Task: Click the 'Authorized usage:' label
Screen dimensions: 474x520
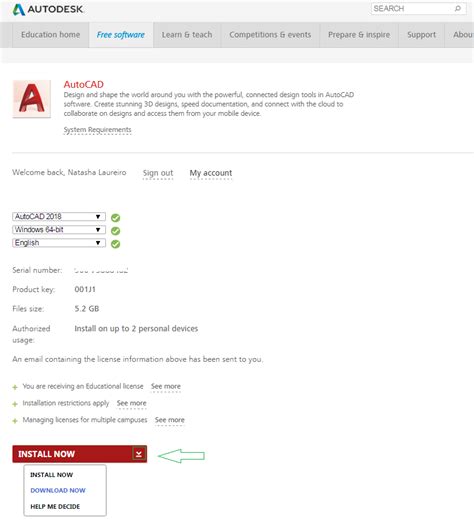Action: coord(31,334)
